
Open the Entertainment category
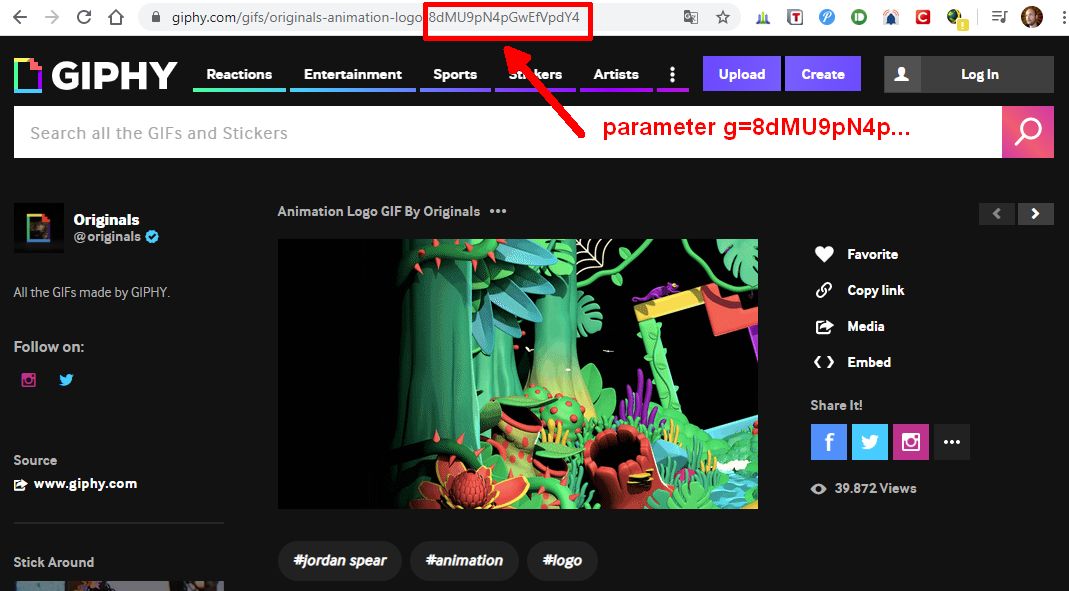point(352,74)
